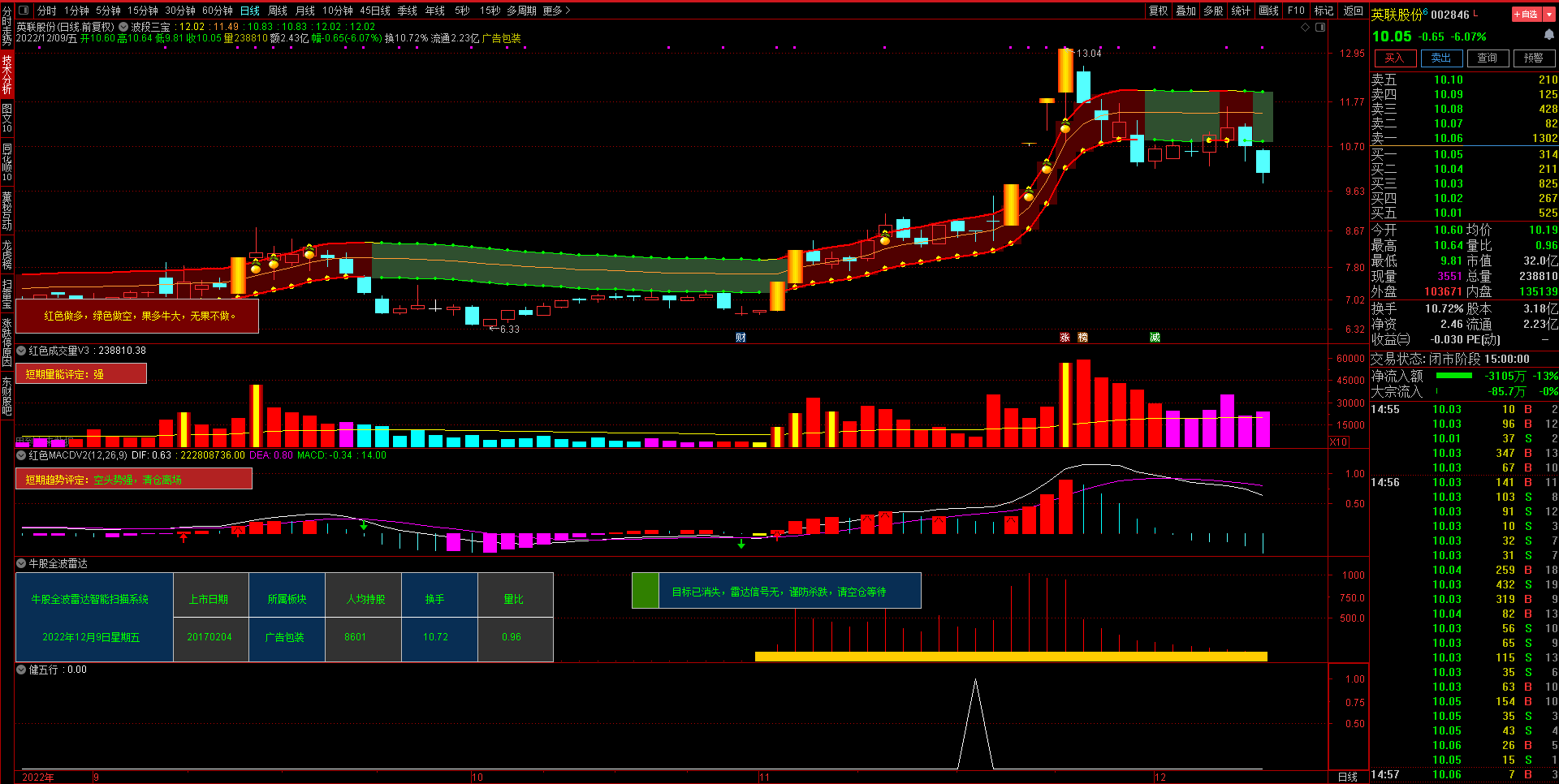Click the diamond icon above the chart
Screen dimensions: 1559x784
click(x=1306, y=28)
